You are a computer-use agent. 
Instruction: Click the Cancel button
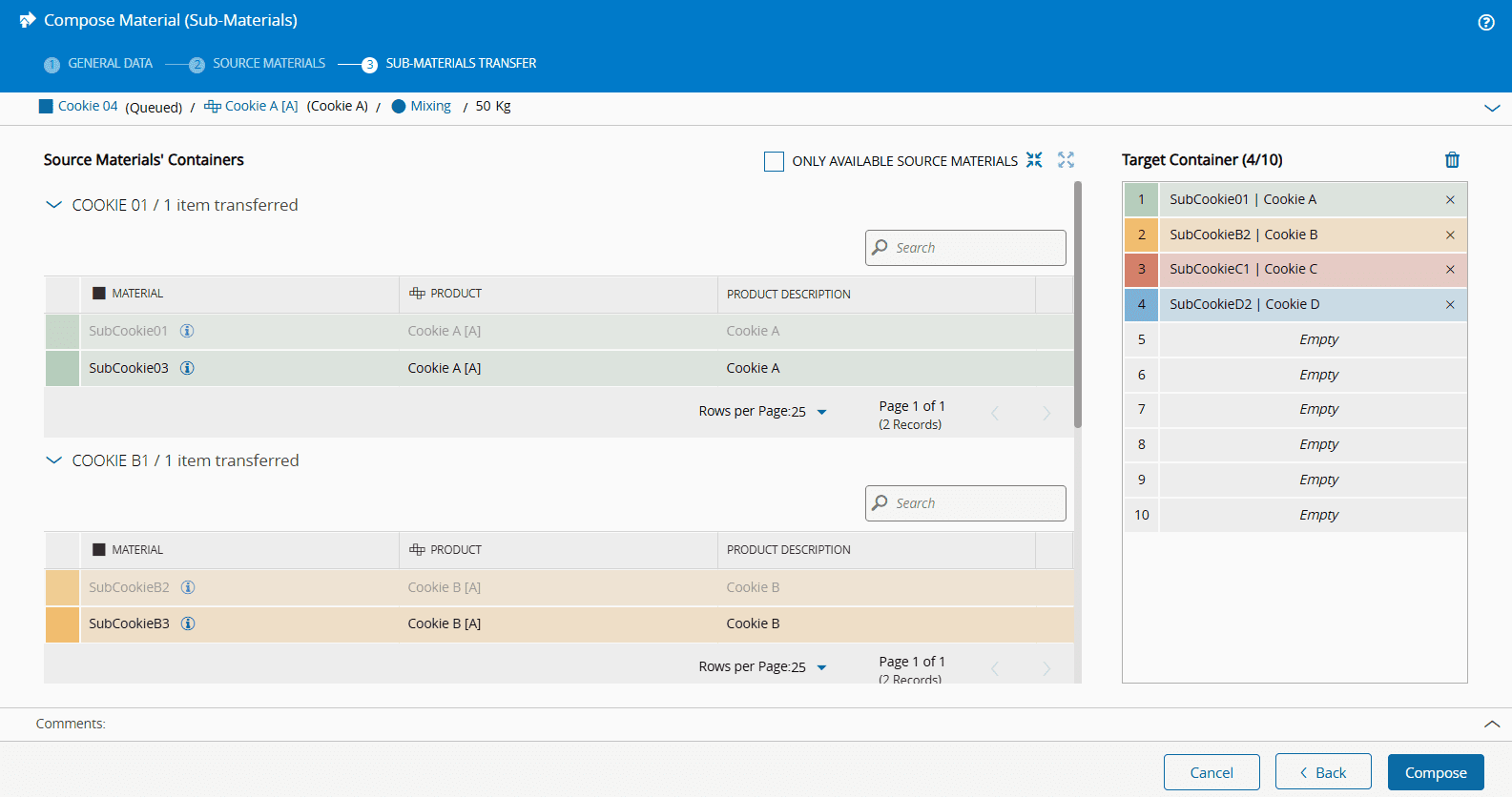[1211, 772]
